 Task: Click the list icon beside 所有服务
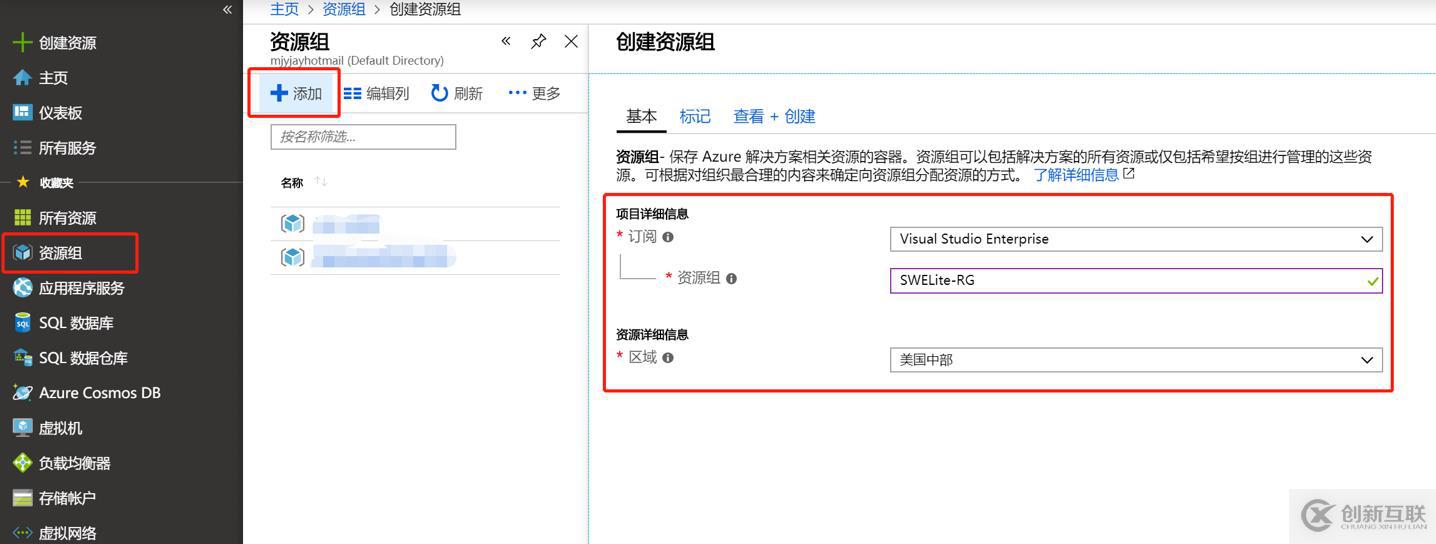[22, 148]
